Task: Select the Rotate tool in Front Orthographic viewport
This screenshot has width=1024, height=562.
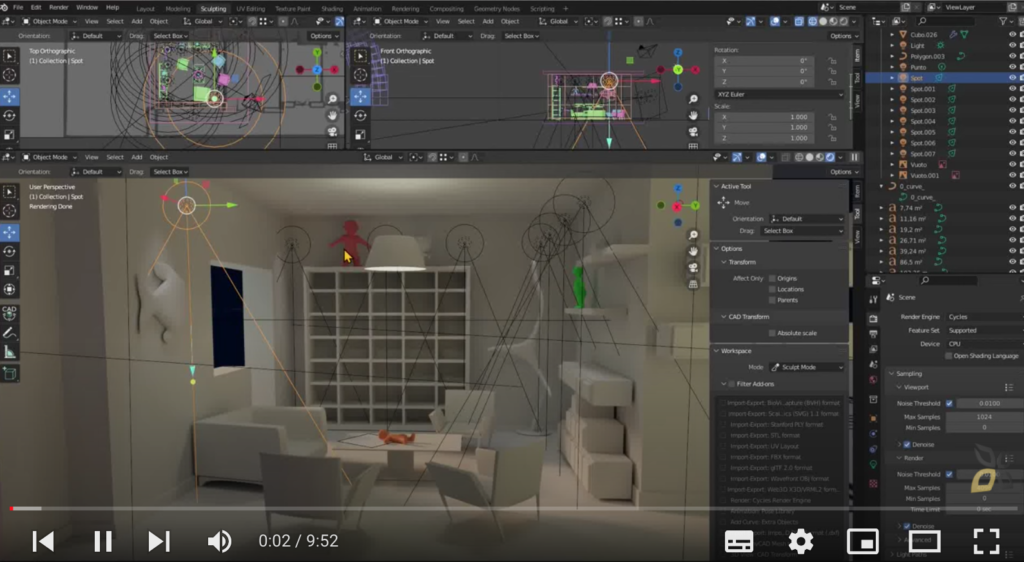Action: (360, 116)
